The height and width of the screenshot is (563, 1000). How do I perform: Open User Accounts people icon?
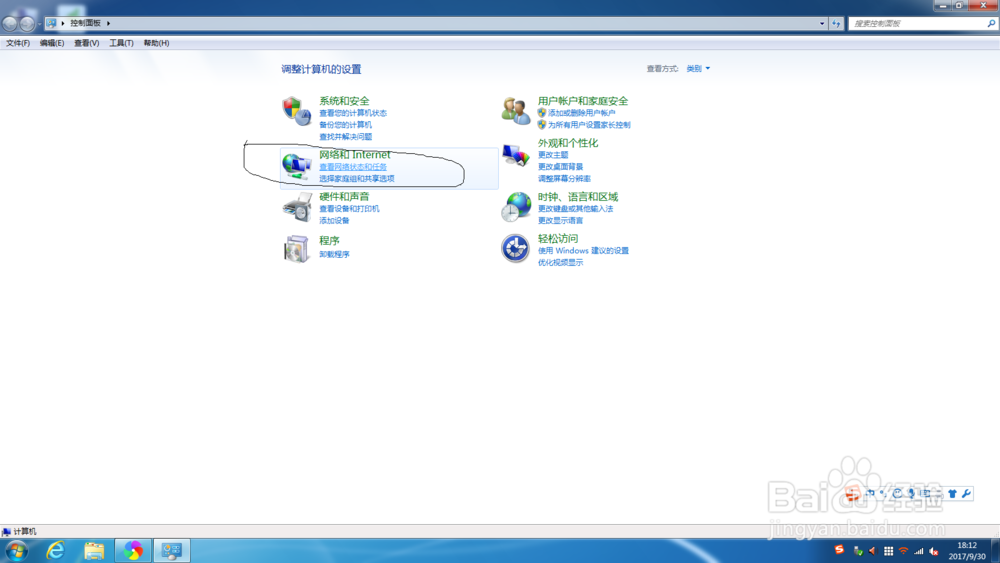click(x=515, y=111)
